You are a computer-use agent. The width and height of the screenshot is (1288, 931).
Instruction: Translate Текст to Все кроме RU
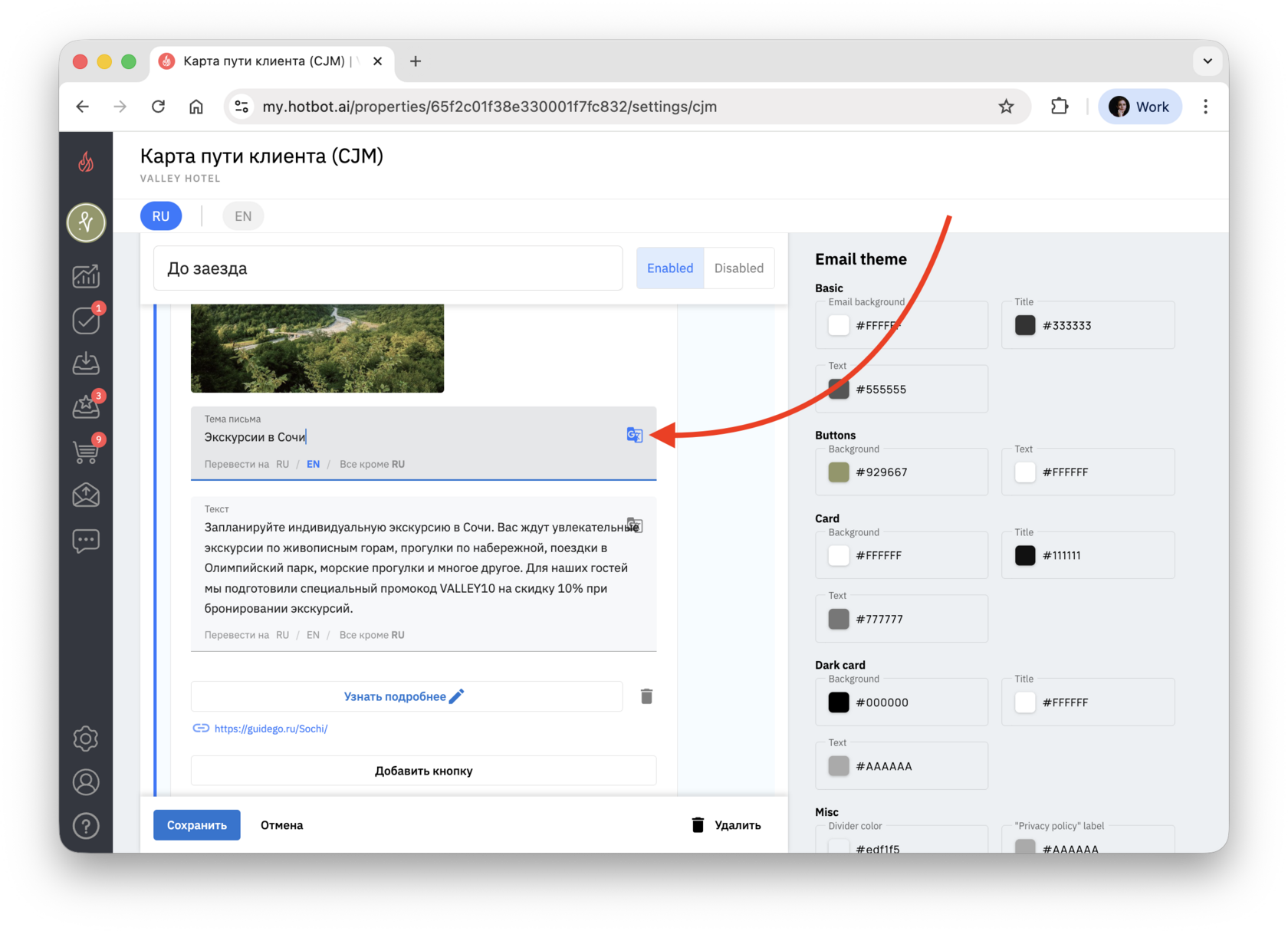point(372,635)
